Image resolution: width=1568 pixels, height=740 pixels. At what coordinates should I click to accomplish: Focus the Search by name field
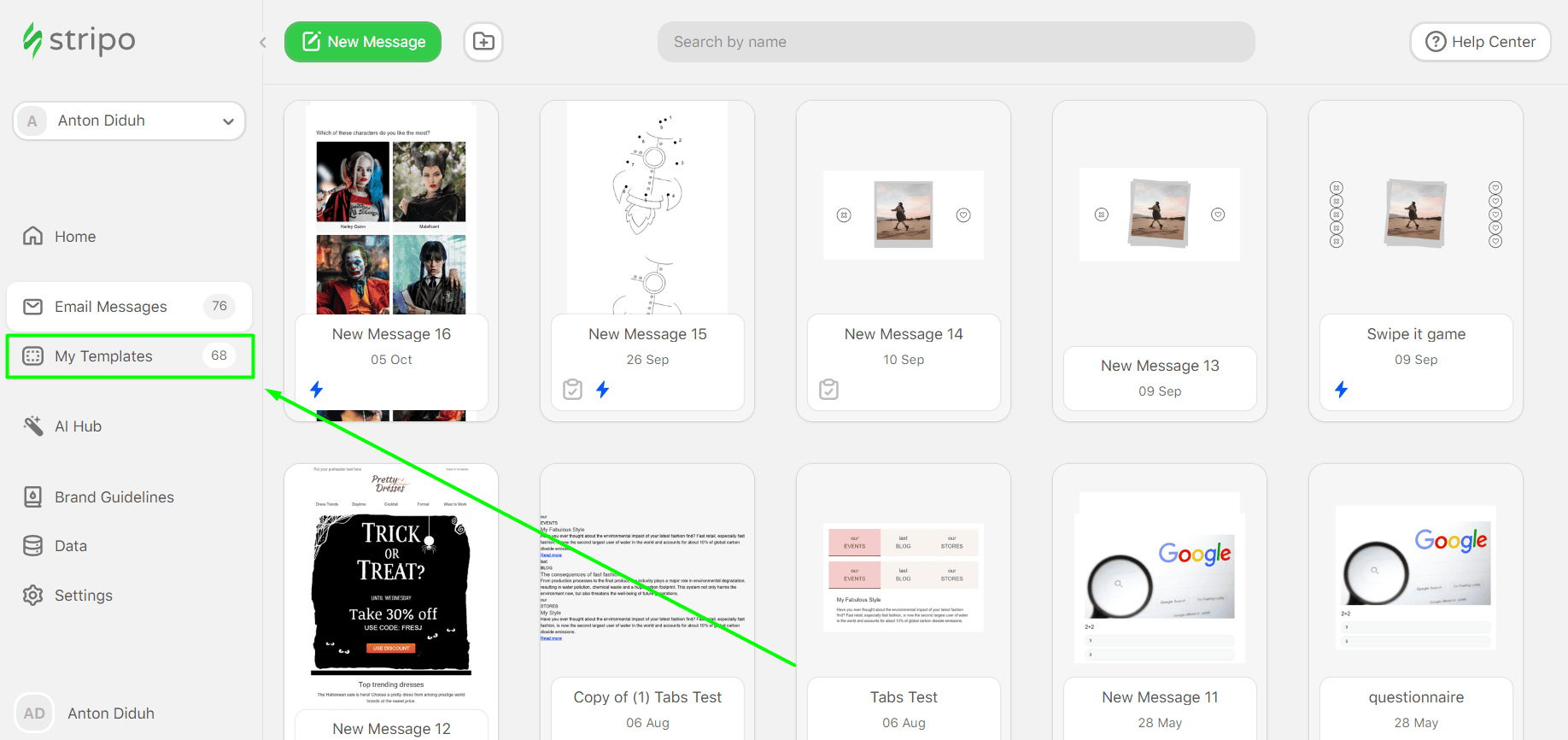(955, 42)
